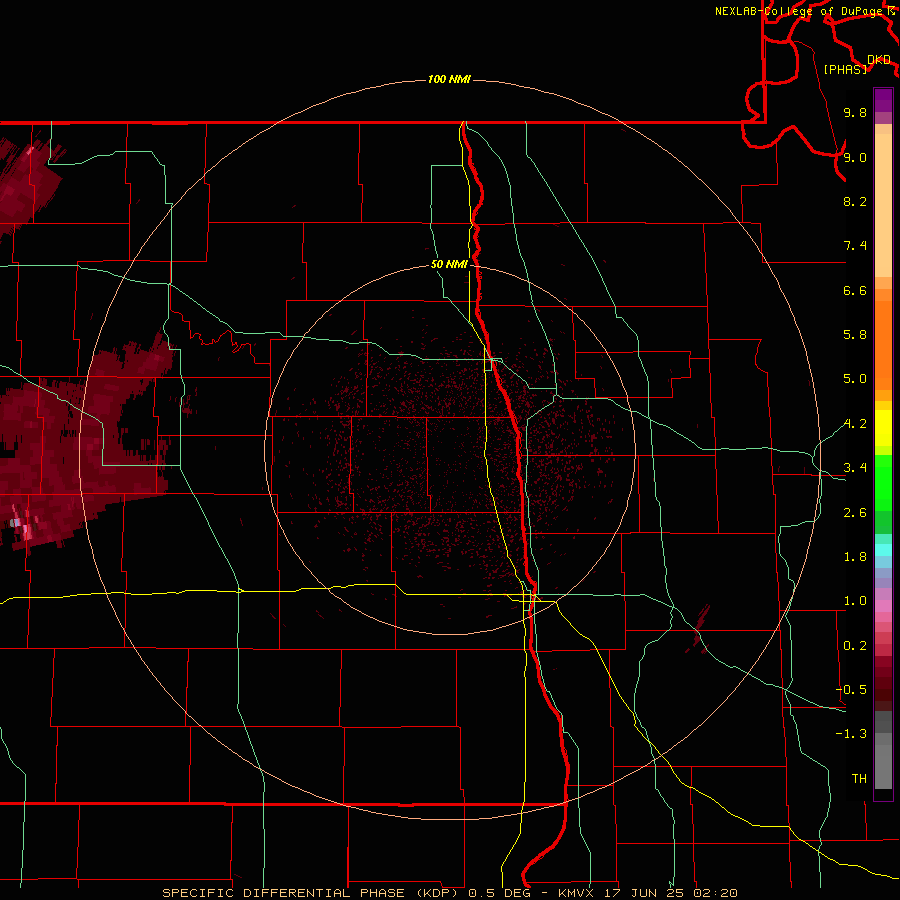Click '(KDP)' in the bottom caption

click(439, 893)
